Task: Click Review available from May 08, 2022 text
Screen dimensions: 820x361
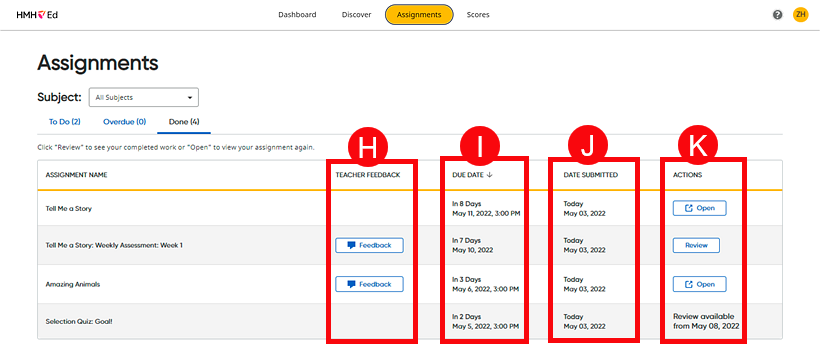Action: (706, 321)
